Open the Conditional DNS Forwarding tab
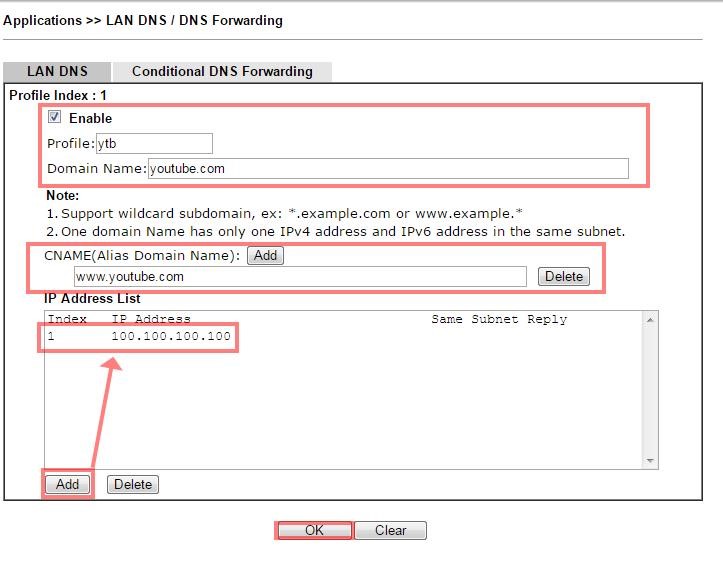The image size is (723, 581). coord(222,71)
